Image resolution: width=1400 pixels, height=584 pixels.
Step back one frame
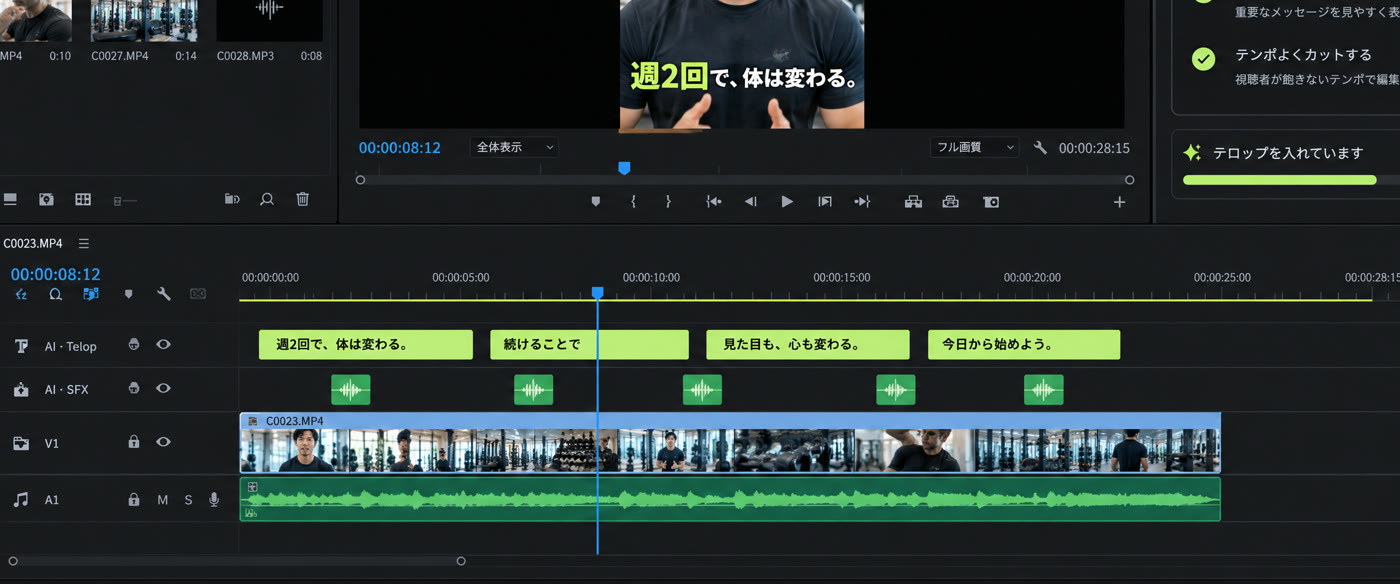tap(750, 202)
